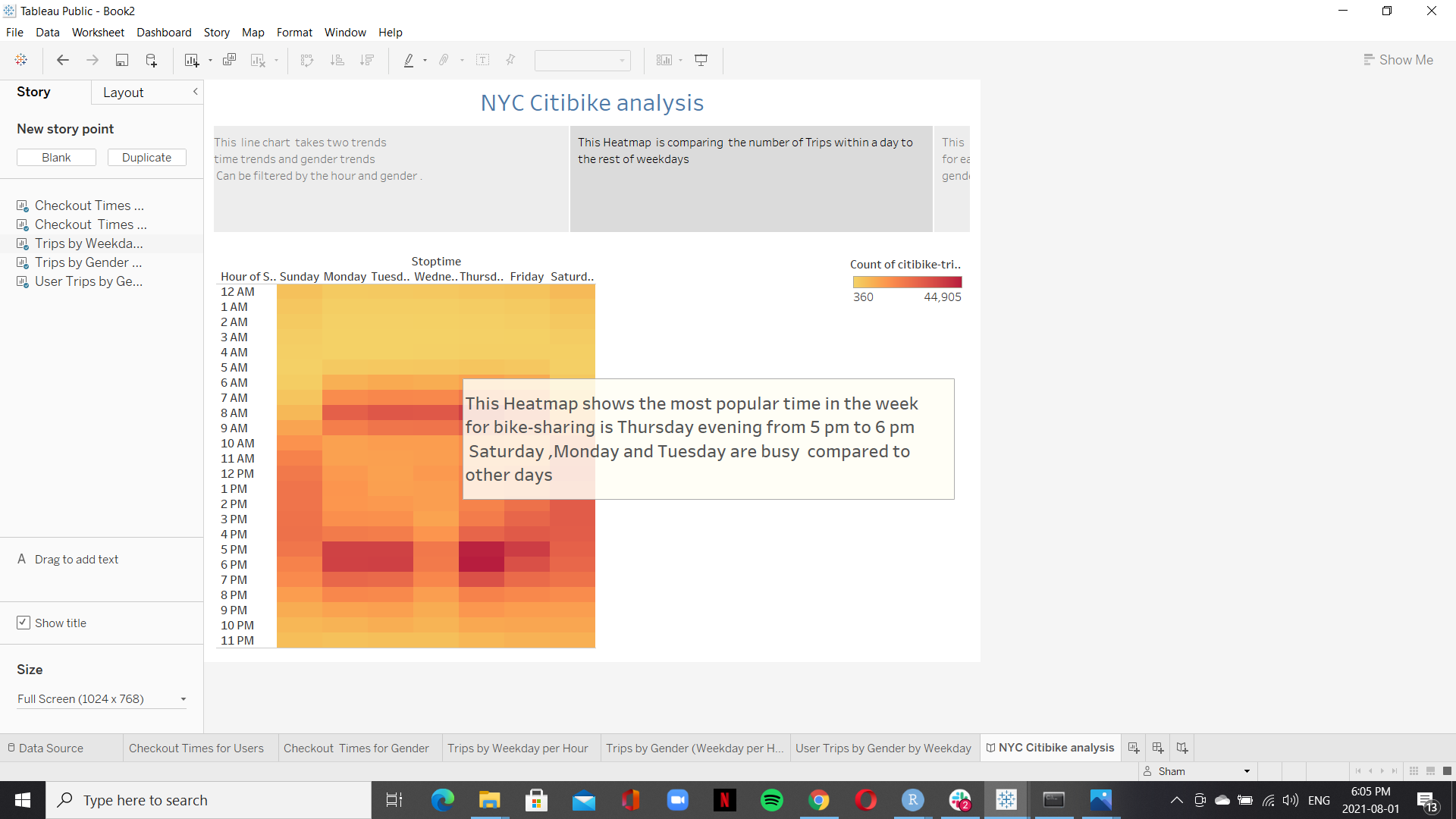Open Netflix from the taskbar
Viewport: 1456px width, 819px height.
(x=725, y=800)
